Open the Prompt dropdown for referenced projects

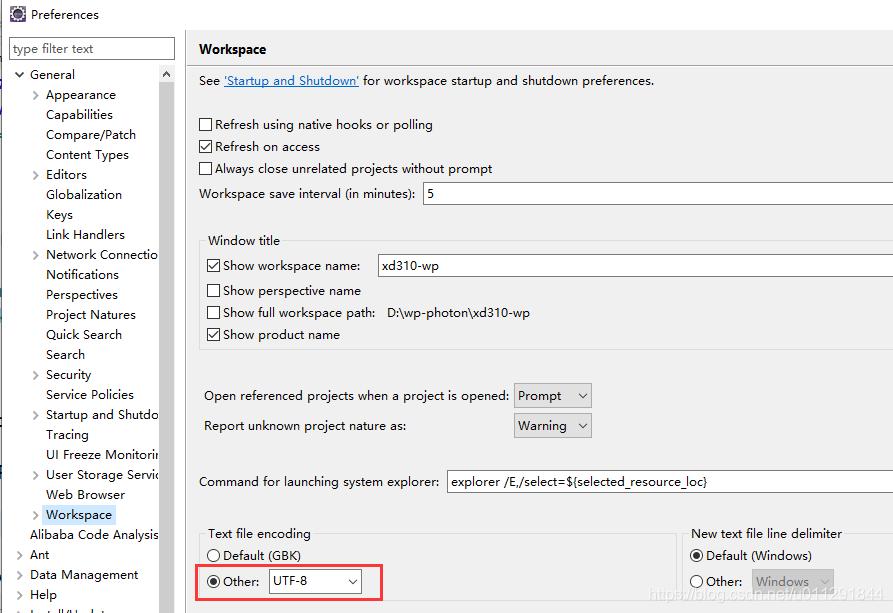pos(552,395)
